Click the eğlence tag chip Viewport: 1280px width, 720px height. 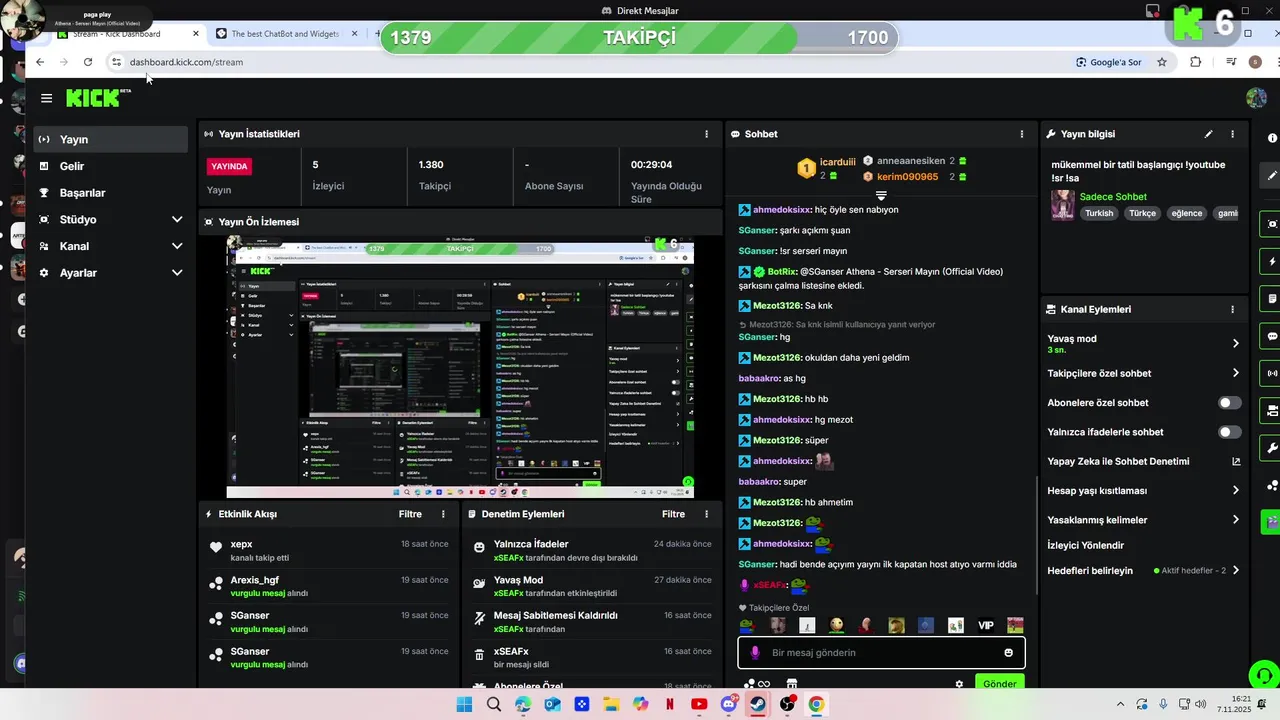[x=1187, y=213]
